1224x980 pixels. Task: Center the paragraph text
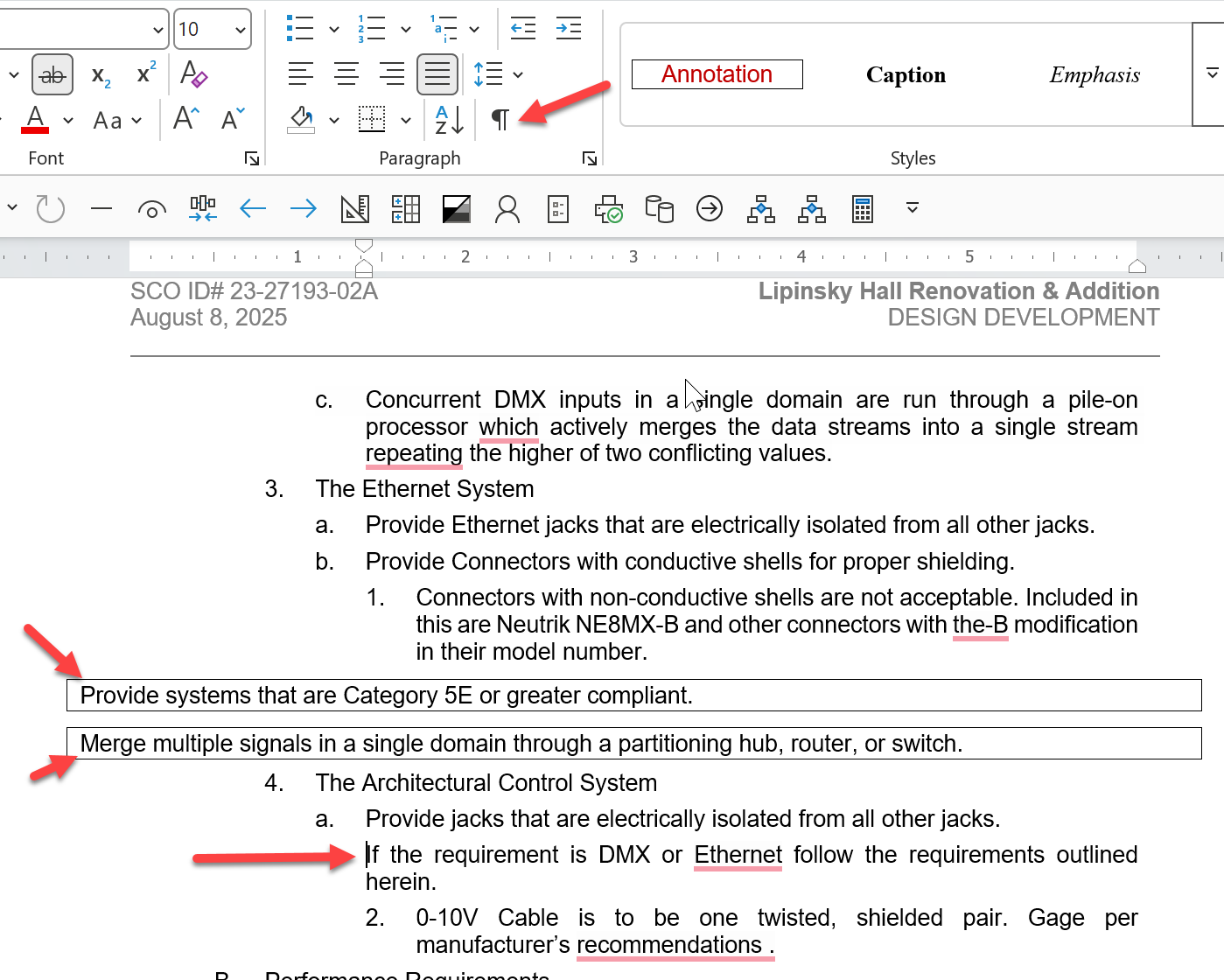(346, 74)
